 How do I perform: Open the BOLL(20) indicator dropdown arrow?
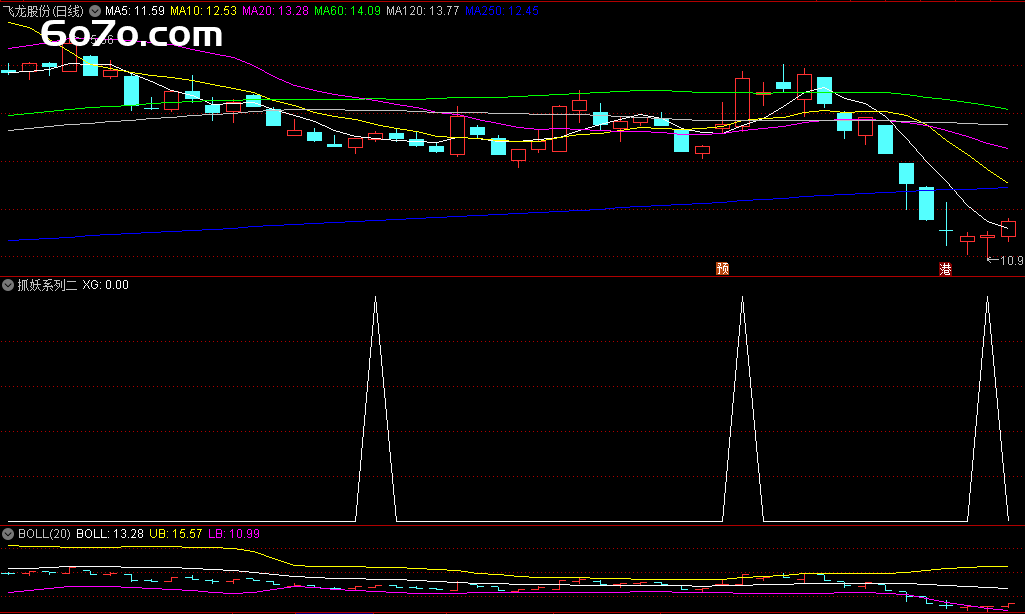point(8,534)
